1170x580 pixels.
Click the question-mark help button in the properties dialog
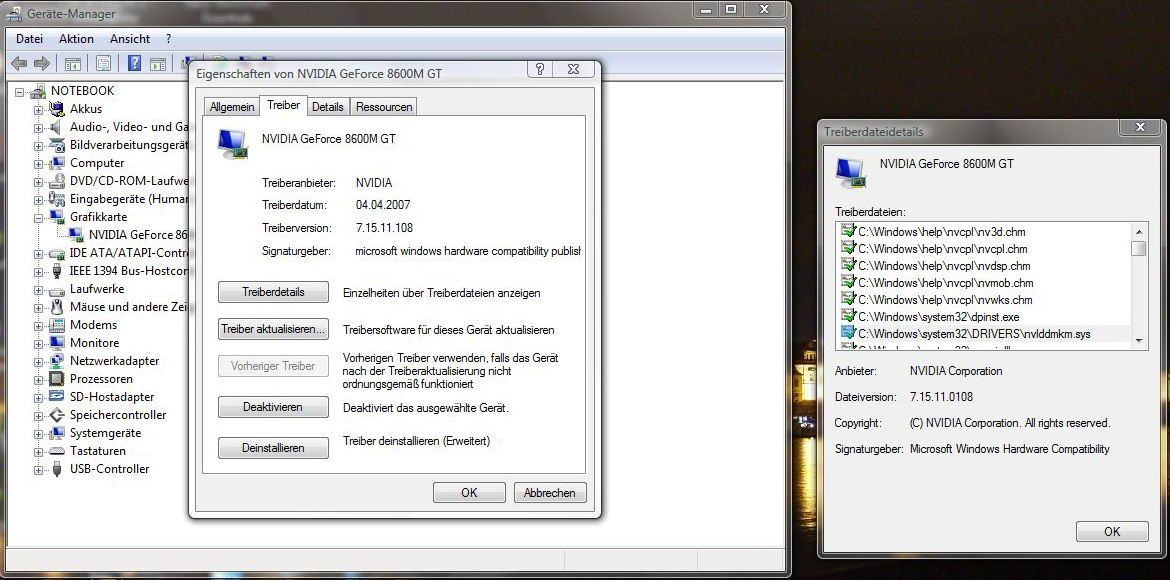(x=540, y=69)
